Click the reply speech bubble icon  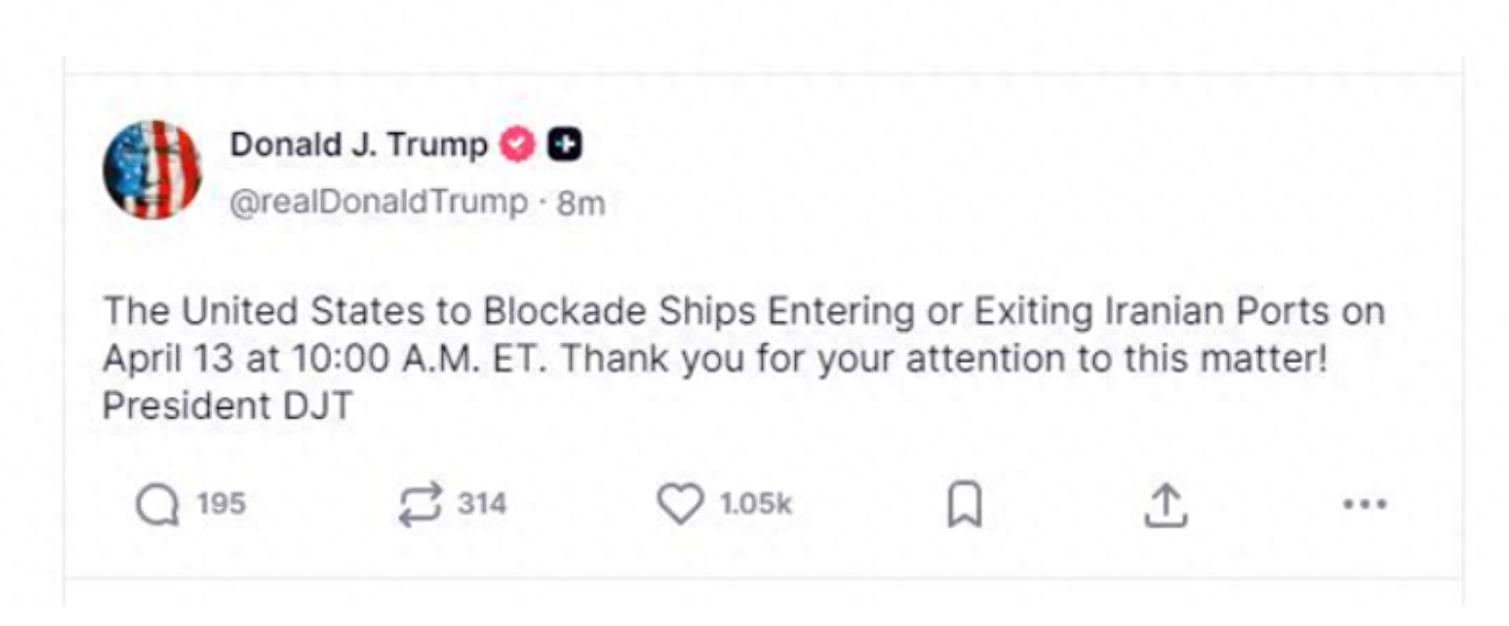click(x=156, y=506)
